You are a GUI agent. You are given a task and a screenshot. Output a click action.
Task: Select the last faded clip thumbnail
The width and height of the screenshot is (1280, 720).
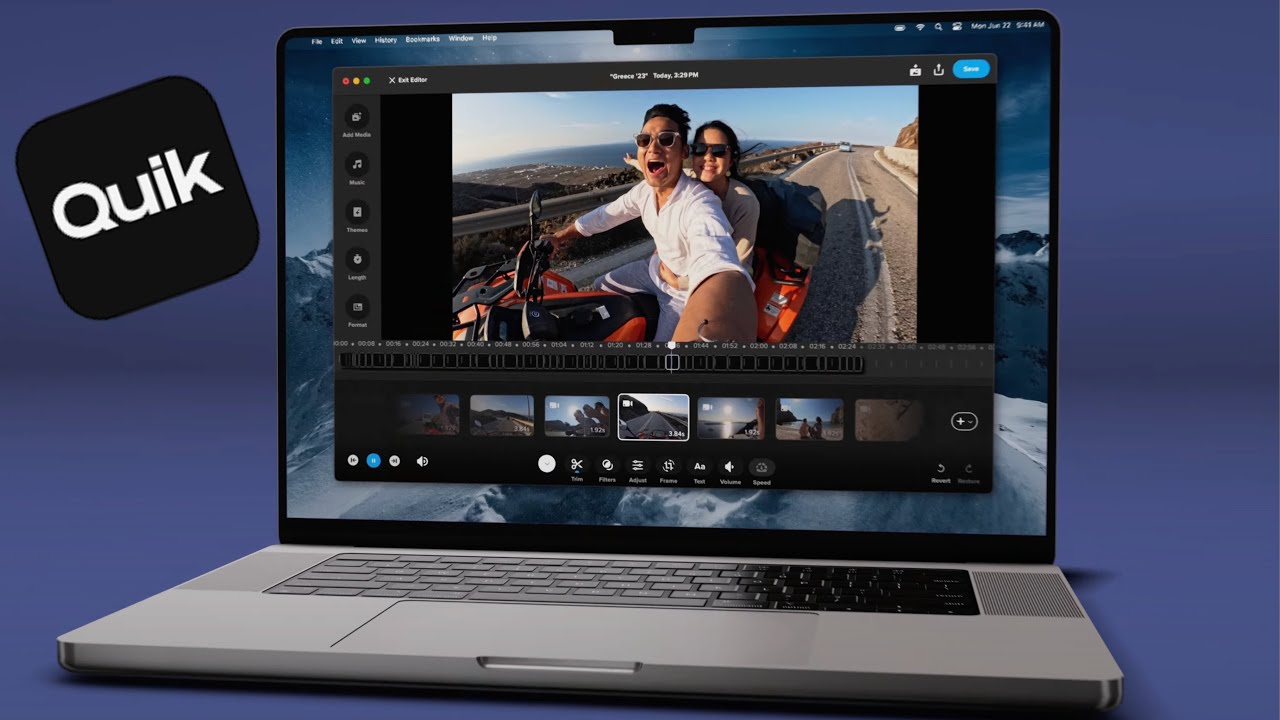click(x=888, y=420)
